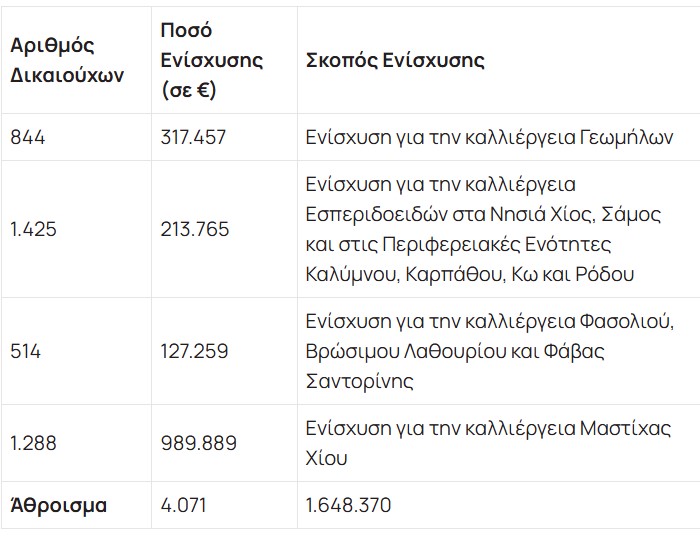Click the beneficiaries value 1.425

pyautogui.click(x=33, y=229)
